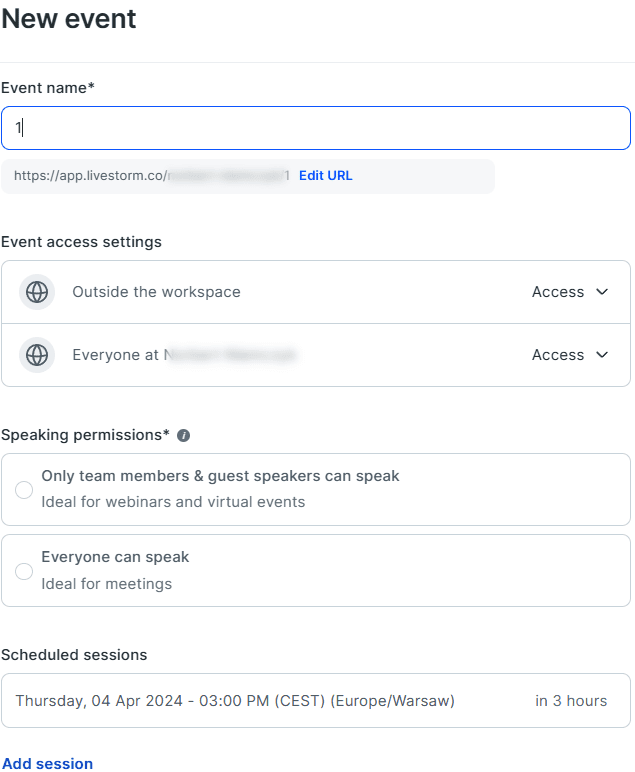Open the Thursday 04 Apr scheduled session

pos(235,701)
